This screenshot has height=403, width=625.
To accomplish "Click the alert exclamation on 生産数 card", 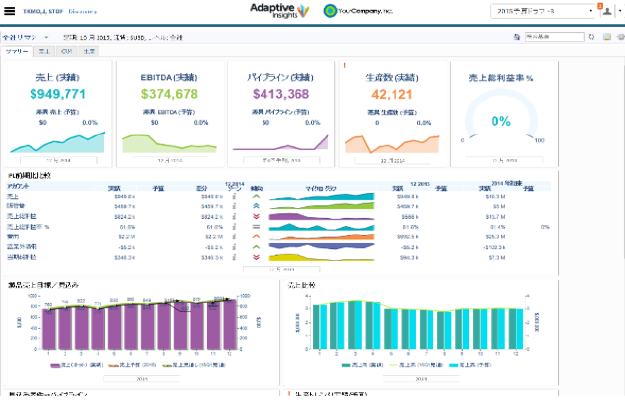I will (x=344, y=64).
